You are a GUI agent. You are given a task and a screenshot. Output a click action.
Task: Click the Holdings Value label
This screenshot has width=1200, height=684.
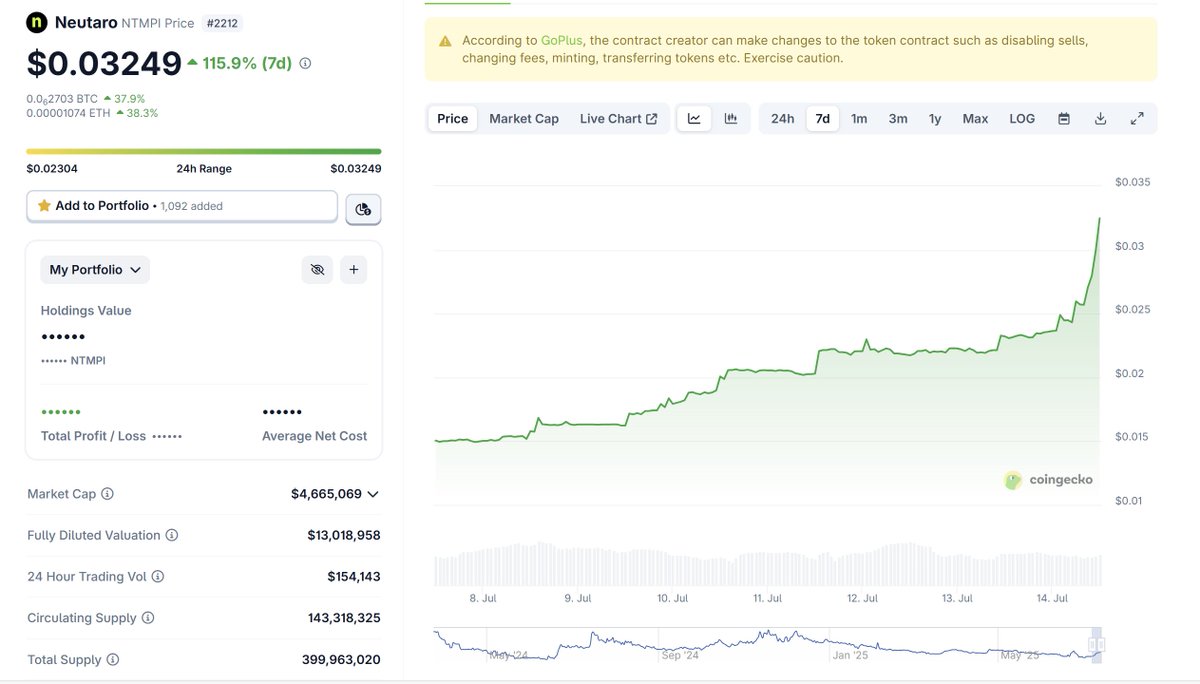pos(86,310)
